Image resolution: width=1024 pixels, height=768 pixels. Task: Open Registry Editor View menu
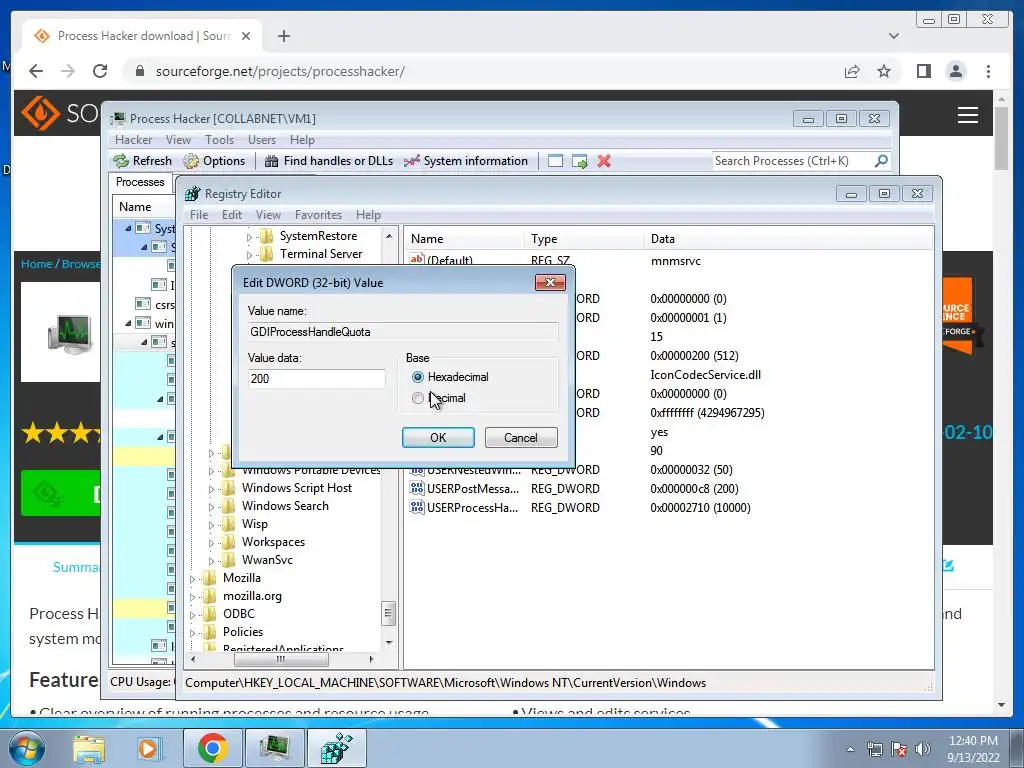[268, 215]
